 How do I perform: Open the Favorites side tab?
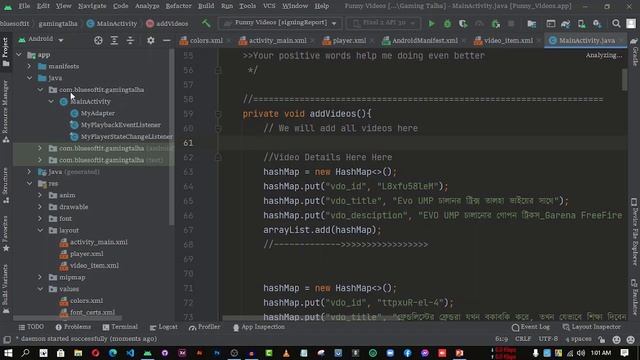click(5, 233)
